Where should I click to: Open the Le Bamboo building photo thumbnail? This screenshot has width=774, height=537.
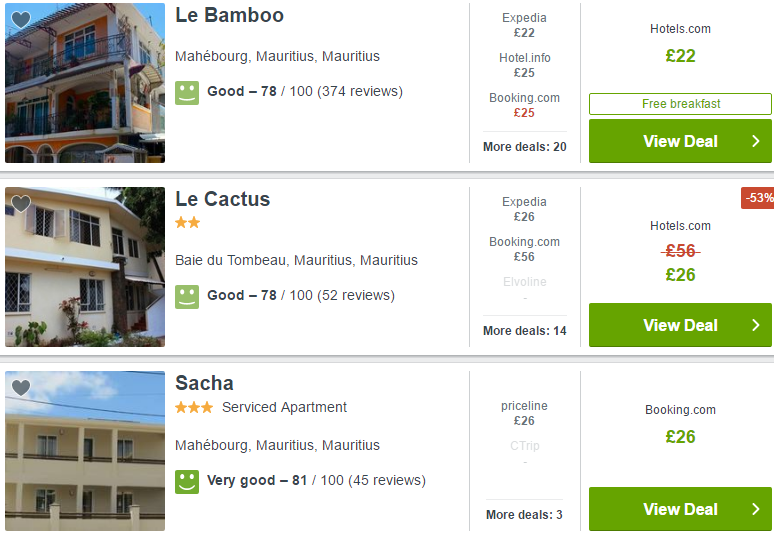85,83
